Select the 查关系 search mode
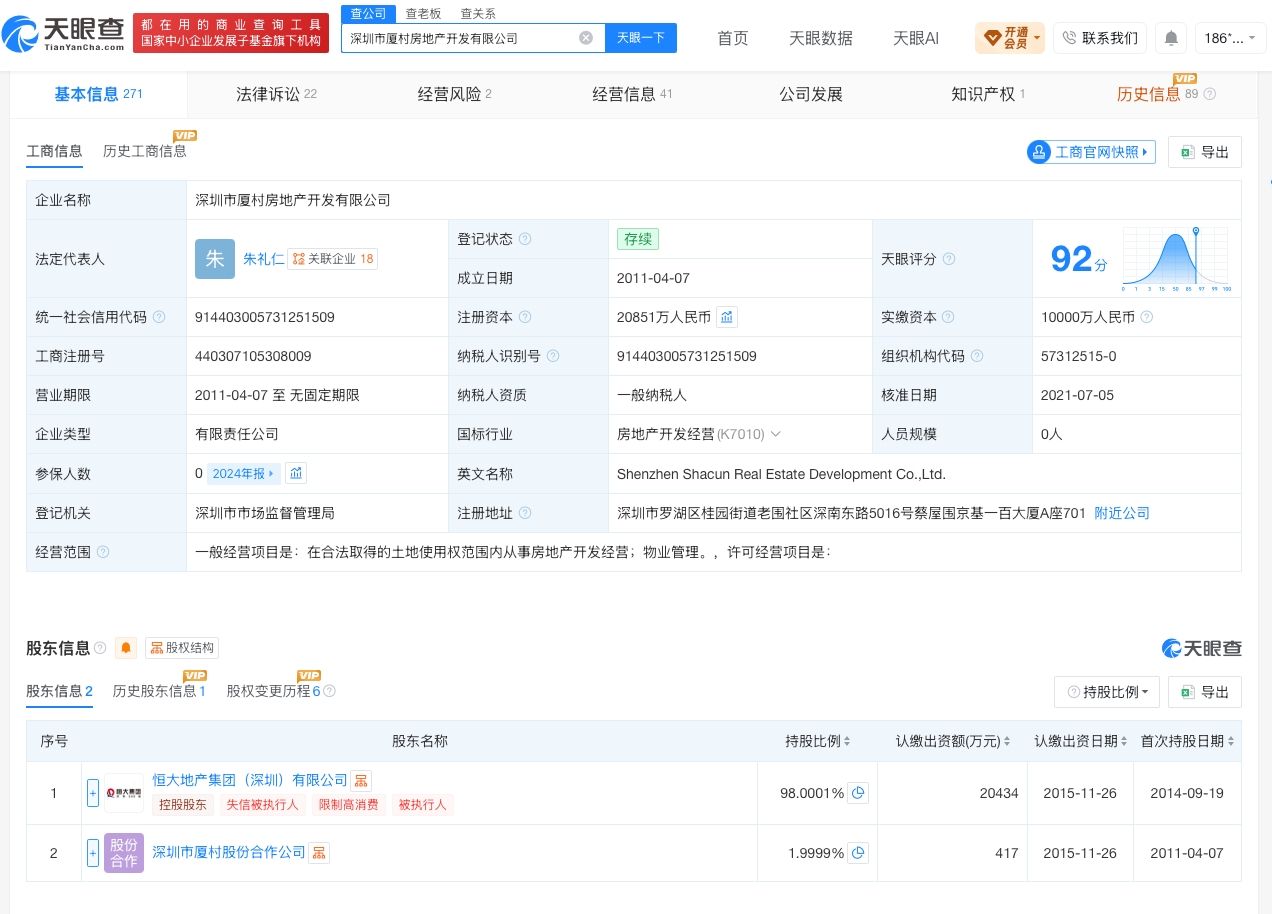This screenshot has height=914, width=1272. (x=478, y=13)
